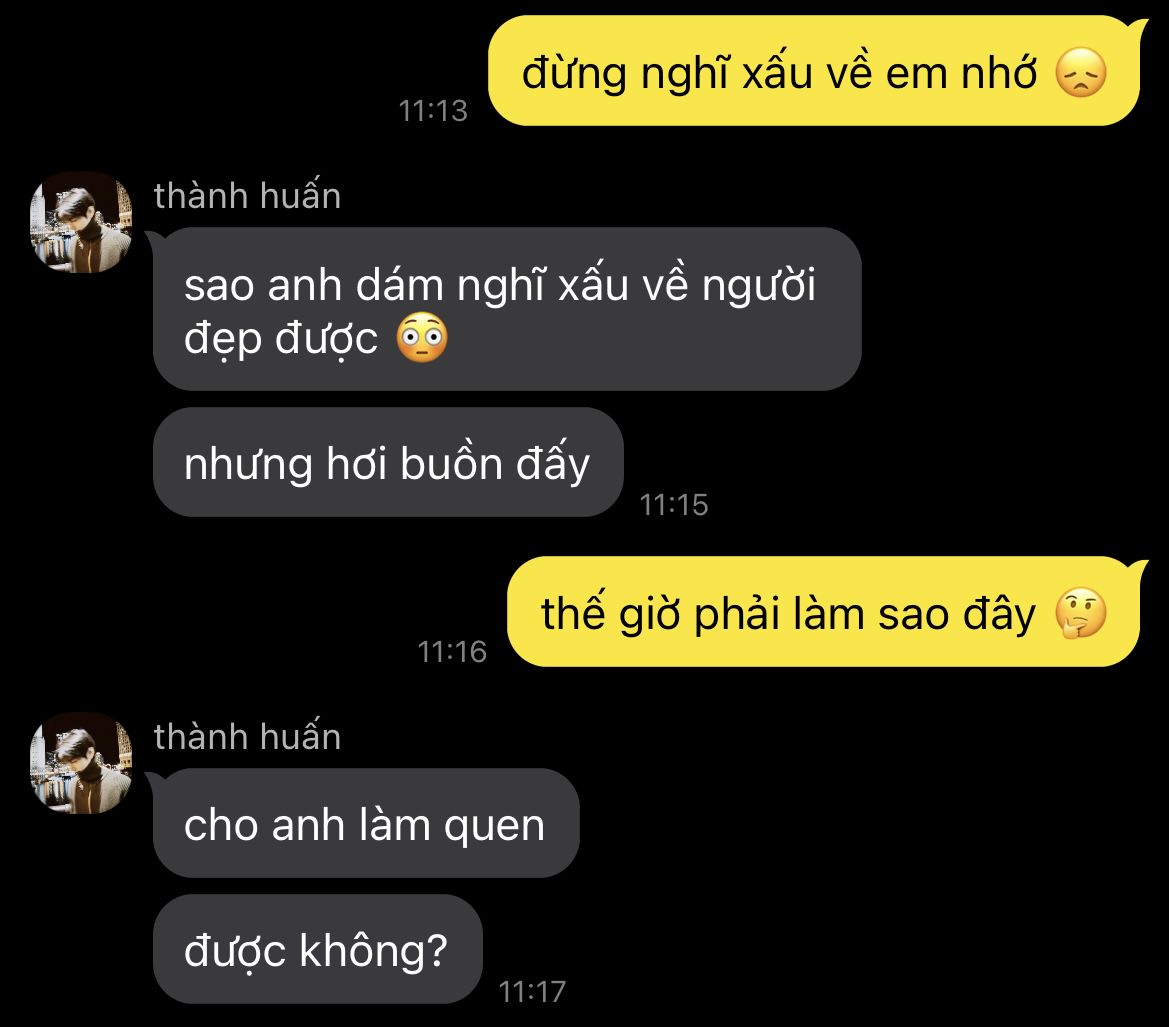Select the message "nhưng hơi buồn đấy"
Image resolution: width=1169 pixels, height=1027 pixels.
(388, 462)
